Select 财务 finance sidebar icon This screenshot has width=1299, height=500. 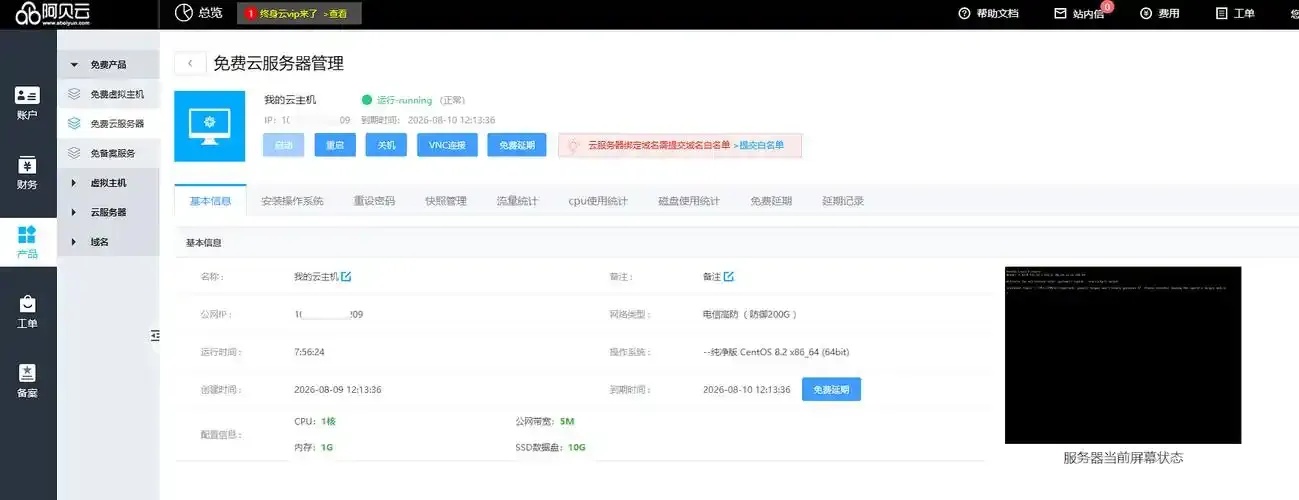pos(27,165)
